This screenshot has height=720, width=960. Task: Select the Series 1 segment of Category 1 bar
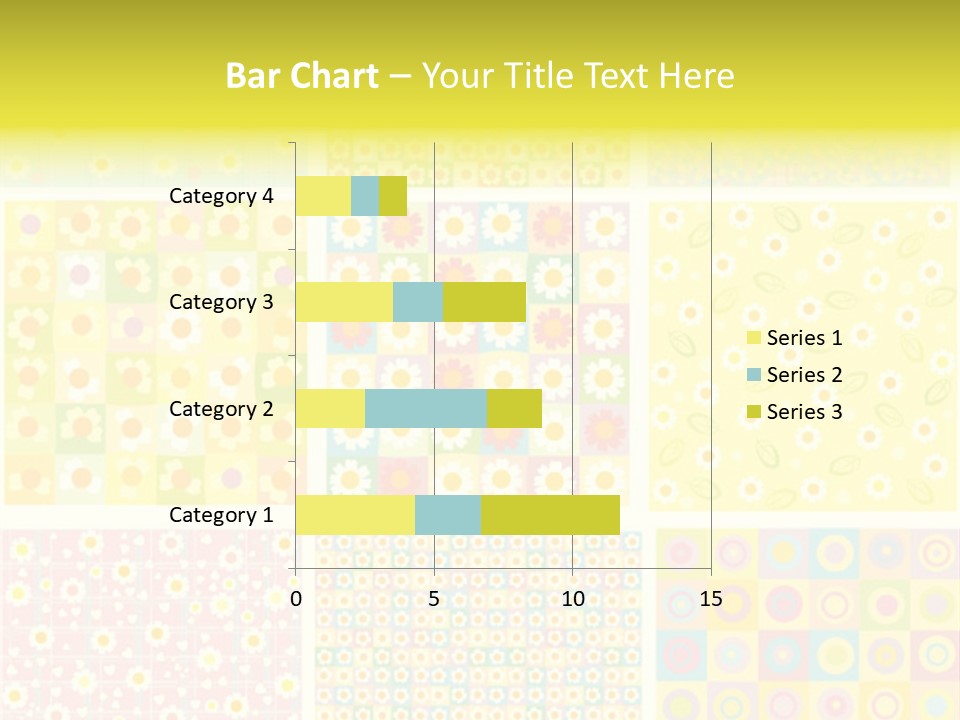(x=355, y=514)
